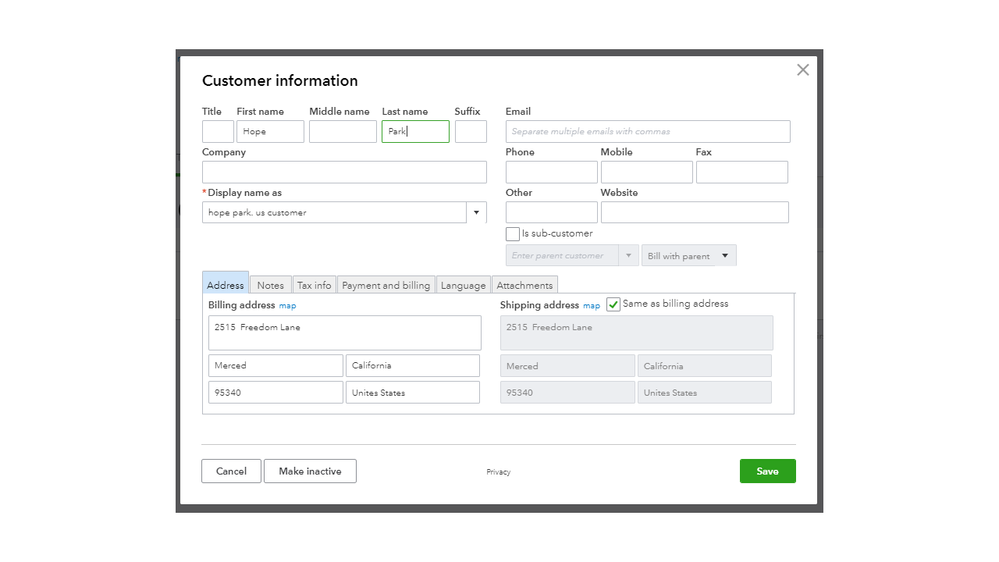Image resolution: width=999 pixels, height=562 pixels.
Task: Check the Is sub-customer checkbox
Action: coord(513,234)
